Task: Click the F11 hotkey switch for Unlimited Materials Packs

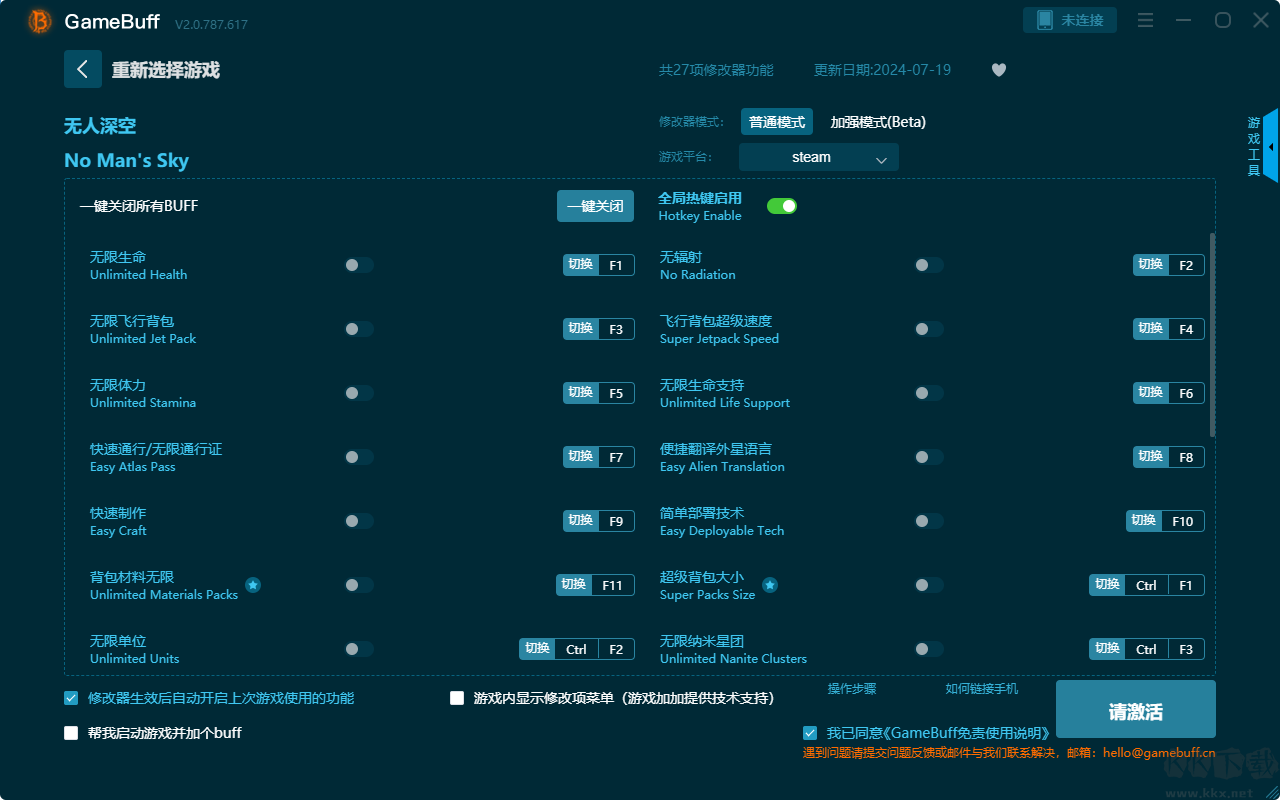Action: [595, 585]
